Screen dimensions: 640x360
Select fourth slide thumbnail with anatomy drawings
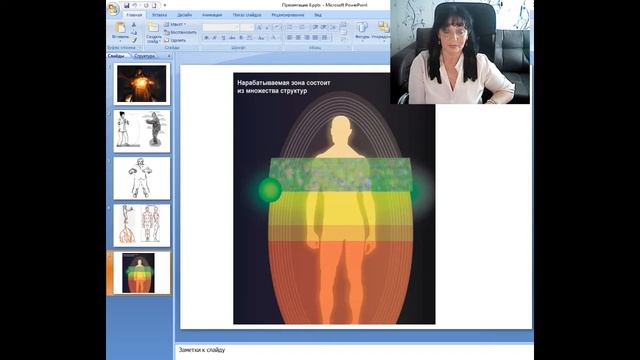point(142,225)
